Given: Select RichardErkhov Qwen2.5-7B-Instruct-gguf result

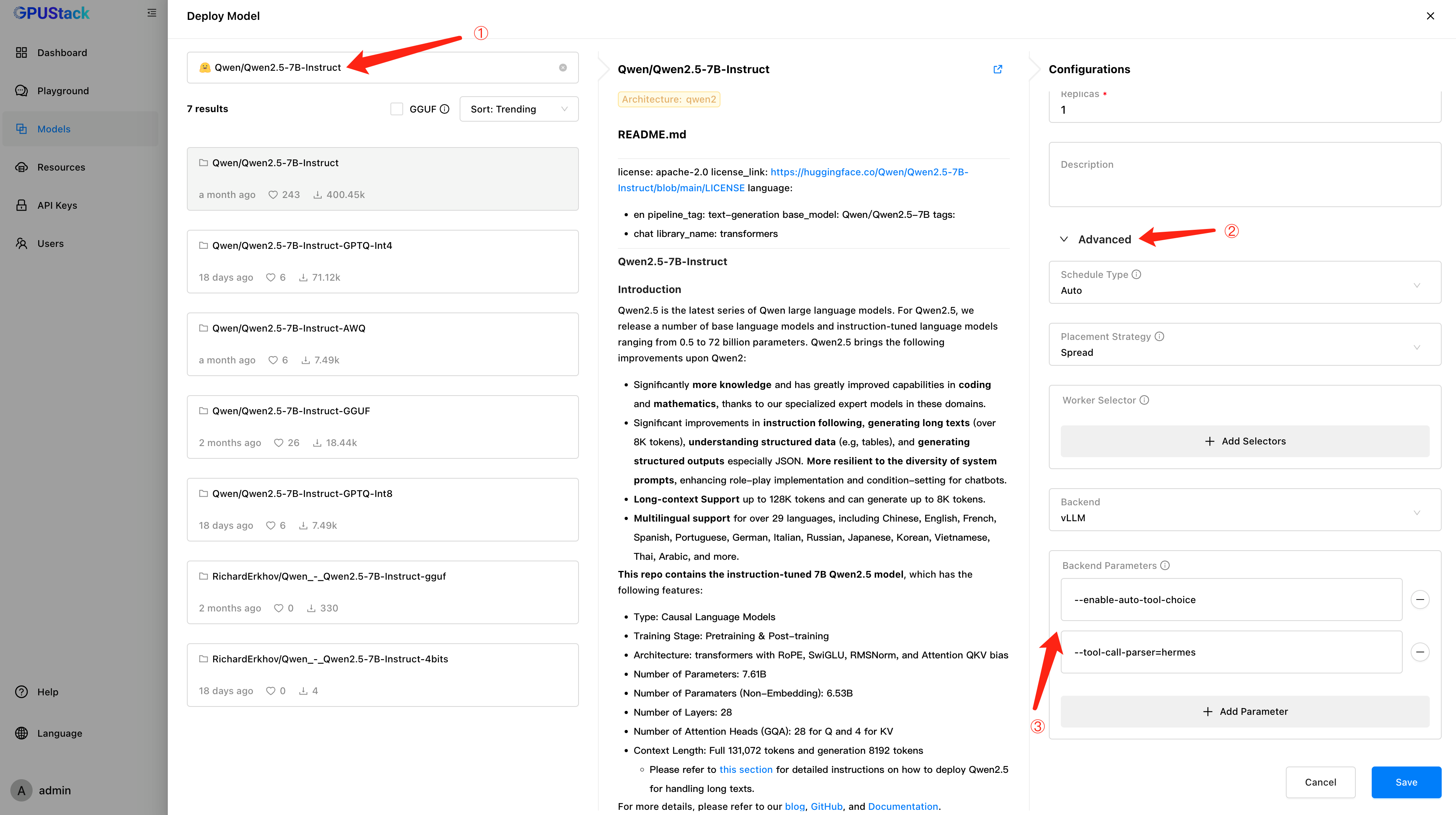Looking at the screenshot, I should [x=382, y=592].
